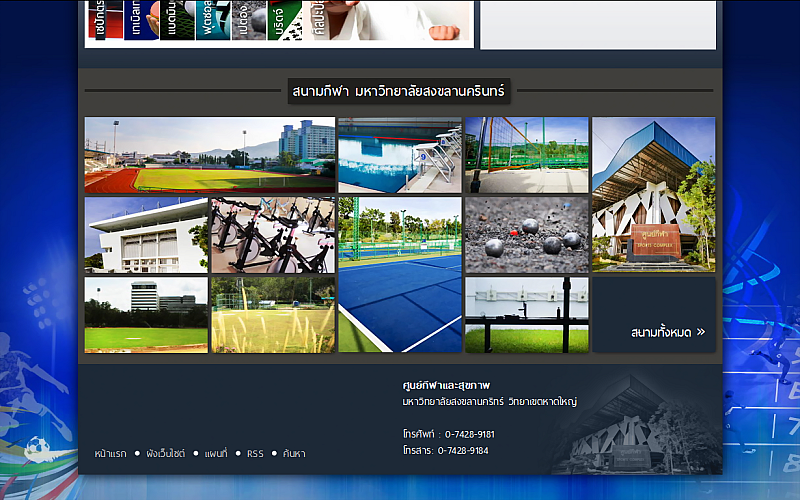
Task: View the volleyball net court photo
Action: (526, 155)
